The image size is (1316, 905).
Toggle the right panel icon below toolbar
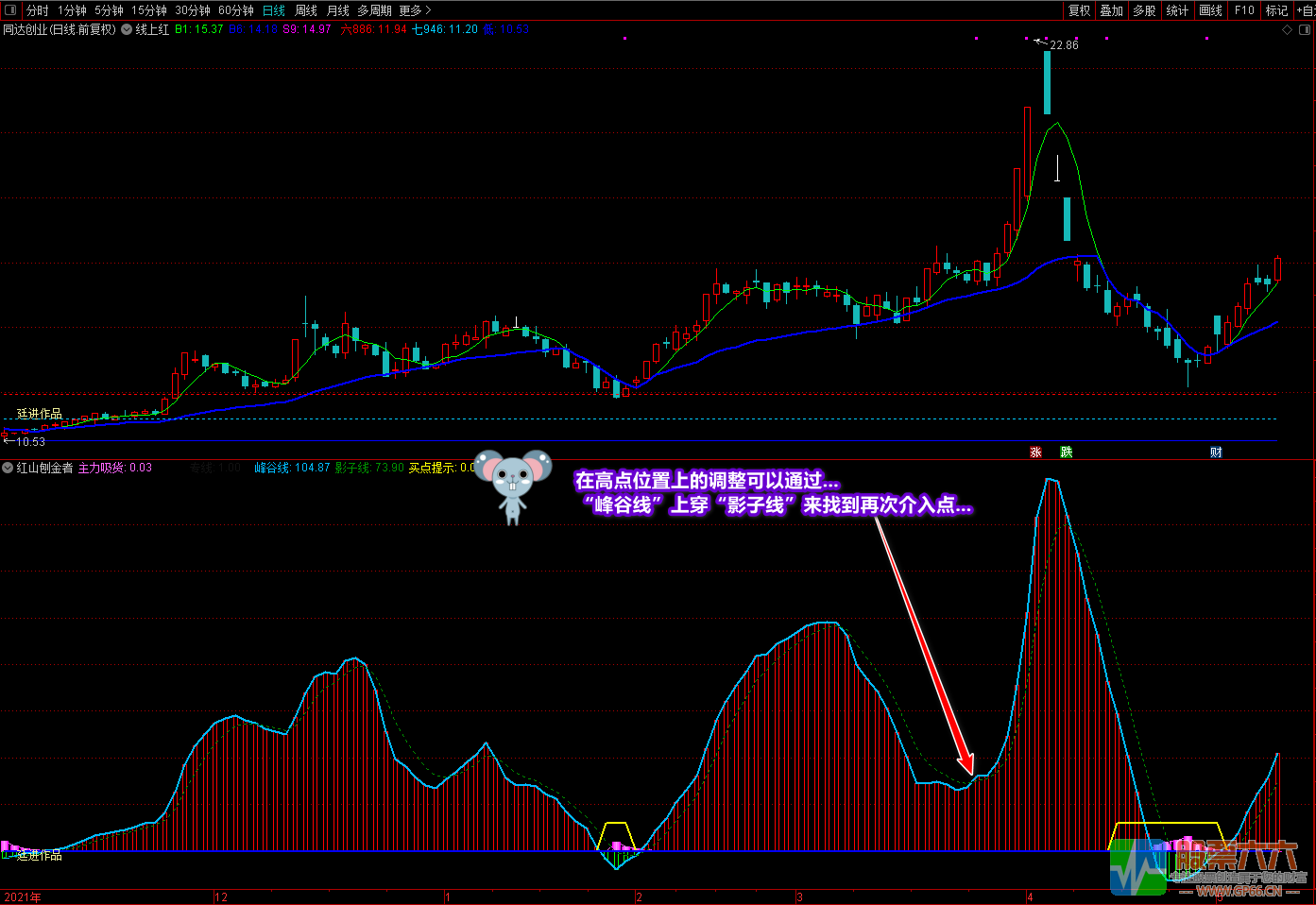tap(1307, 30)
